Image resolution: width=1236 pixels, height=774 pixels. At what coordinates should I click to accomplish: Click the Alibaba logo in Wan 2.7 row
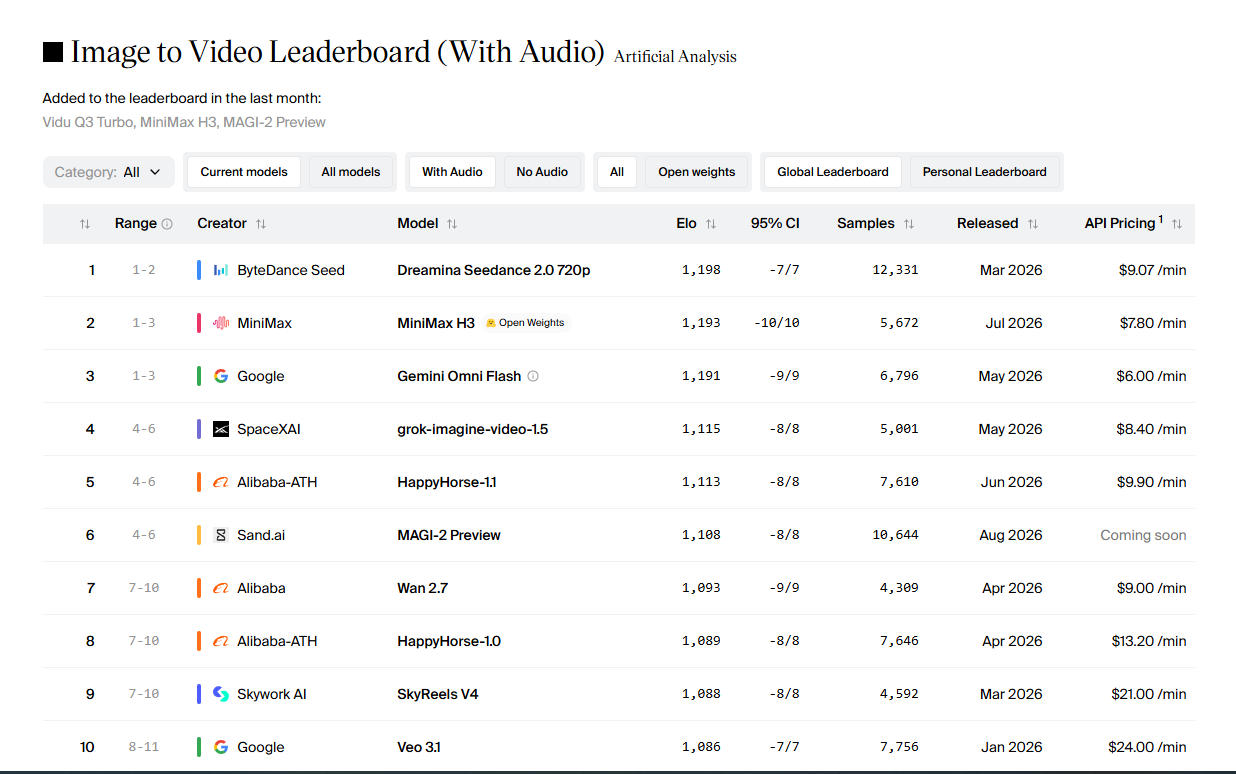221,588
